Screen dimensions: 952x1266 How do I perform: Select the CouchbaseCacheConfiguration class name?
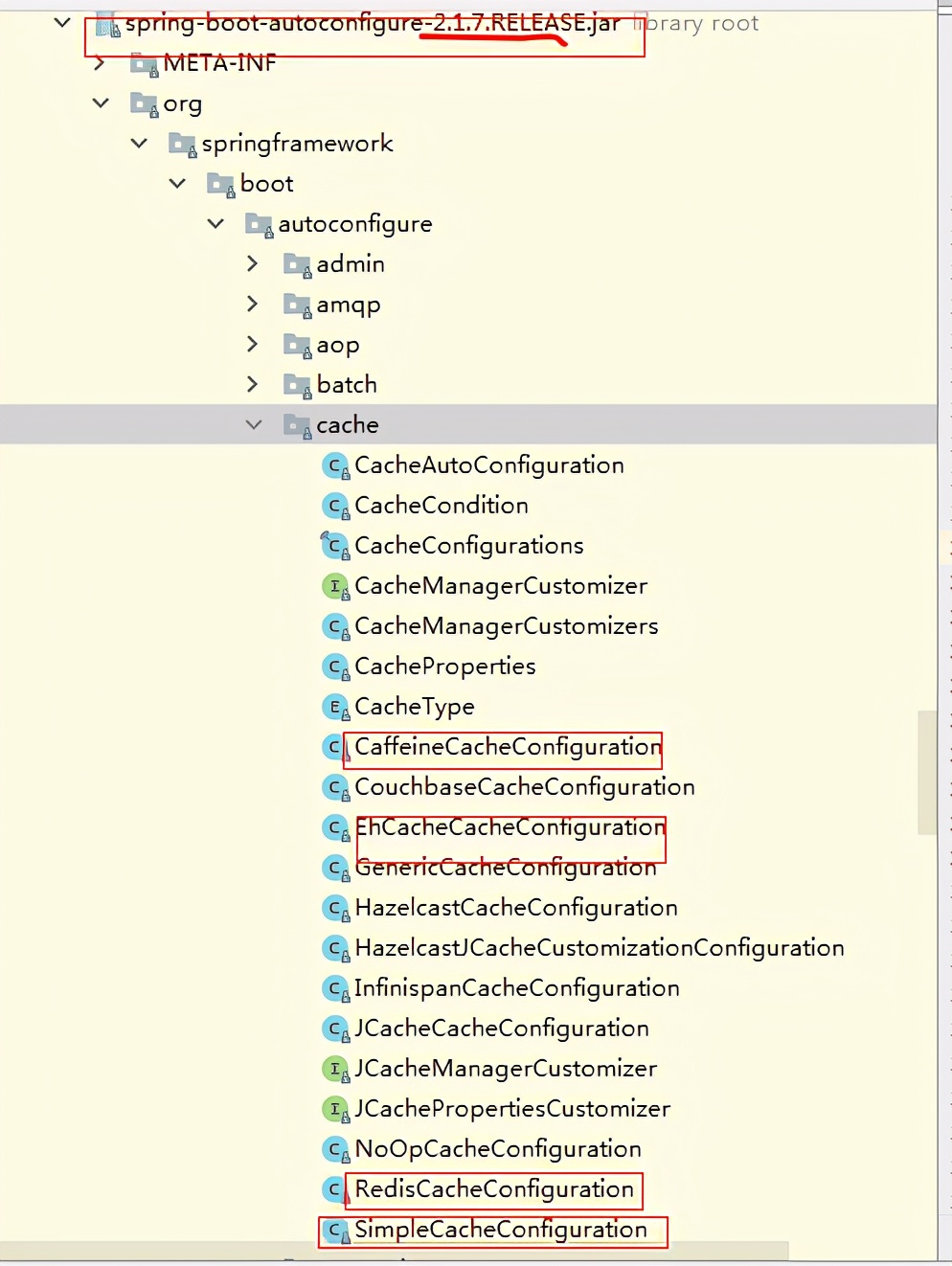[x=525, y=788]
